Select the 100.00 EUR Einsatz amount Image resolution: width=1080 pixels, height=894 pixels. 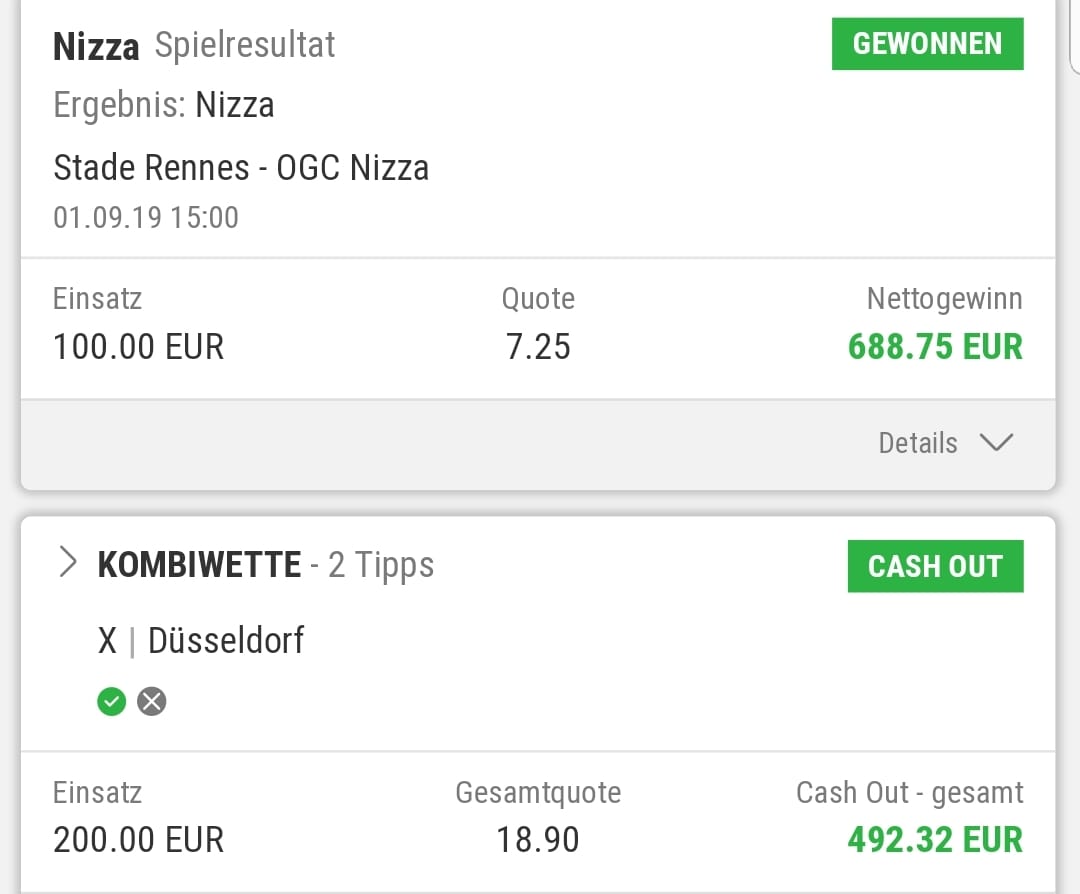coord(138,347)
